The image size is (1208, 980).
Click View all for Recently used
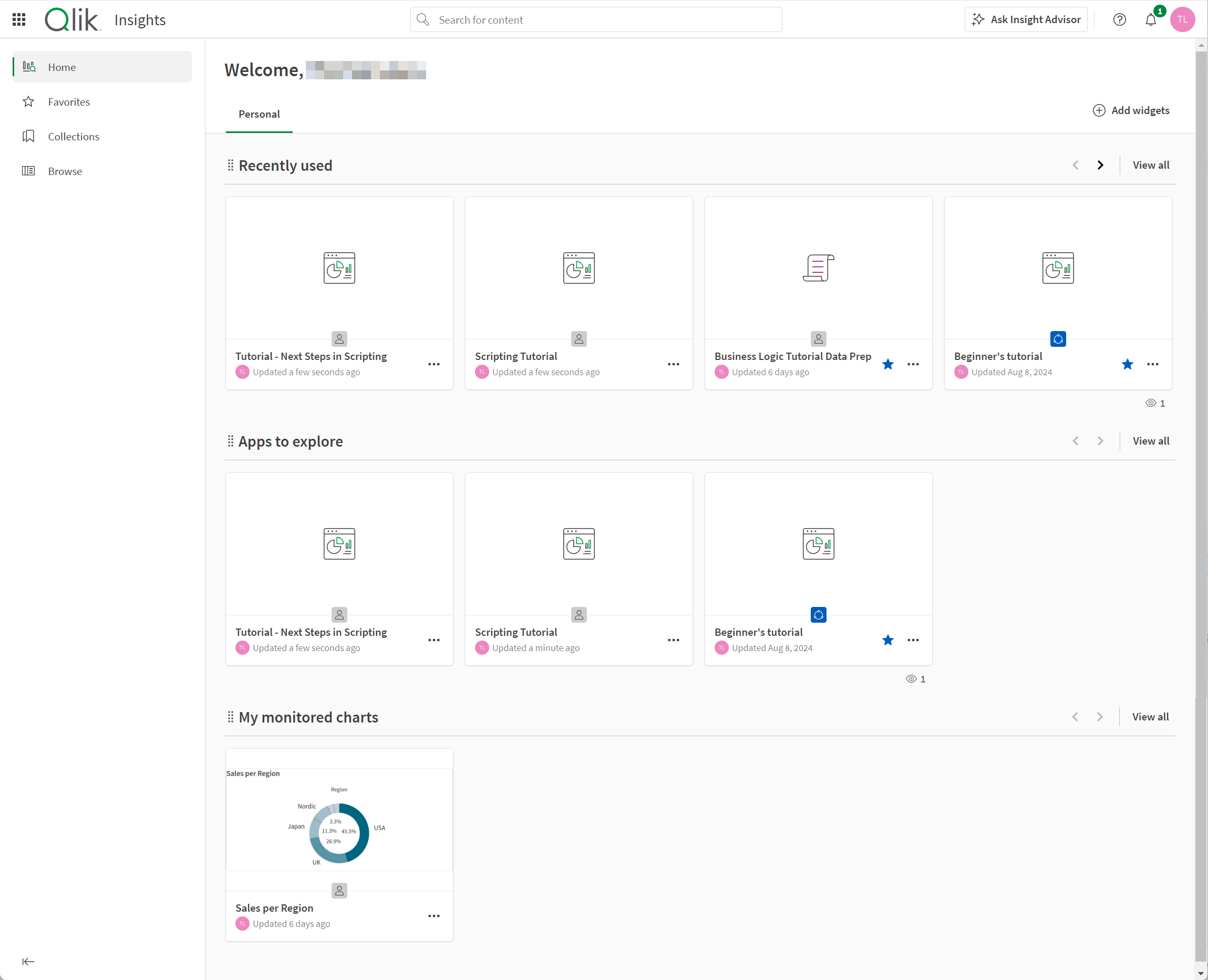coord(1151,165)
